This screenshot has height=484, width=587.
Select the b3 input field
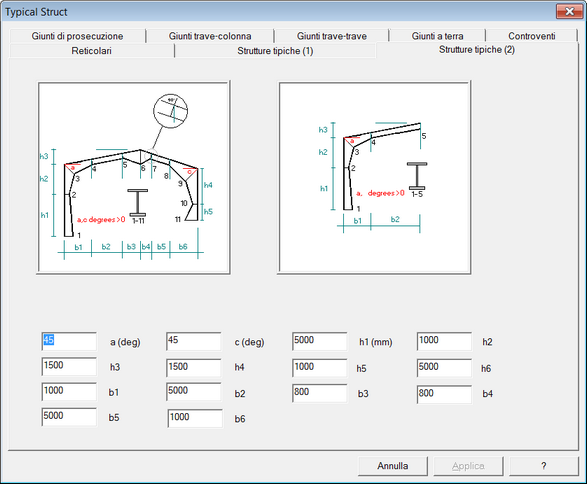(320, 393)
